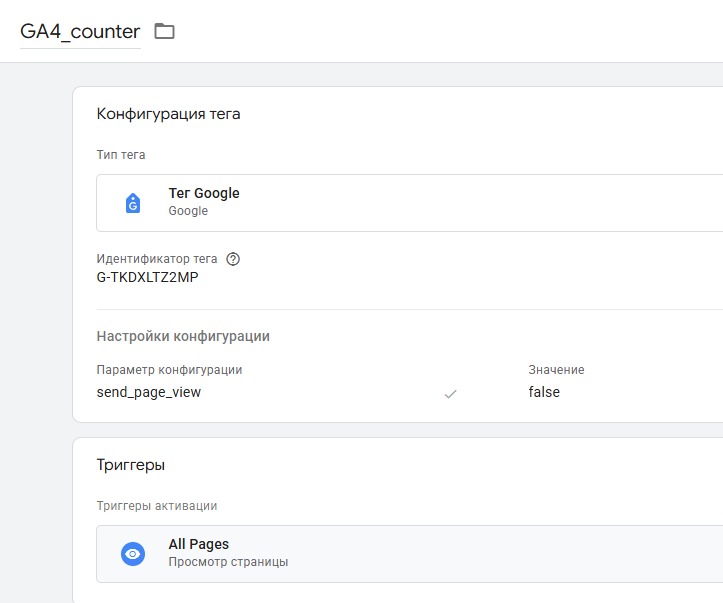Click the send_page_view parameter
The width and height of the screenshot is (723, 603).
coord(148,392)
